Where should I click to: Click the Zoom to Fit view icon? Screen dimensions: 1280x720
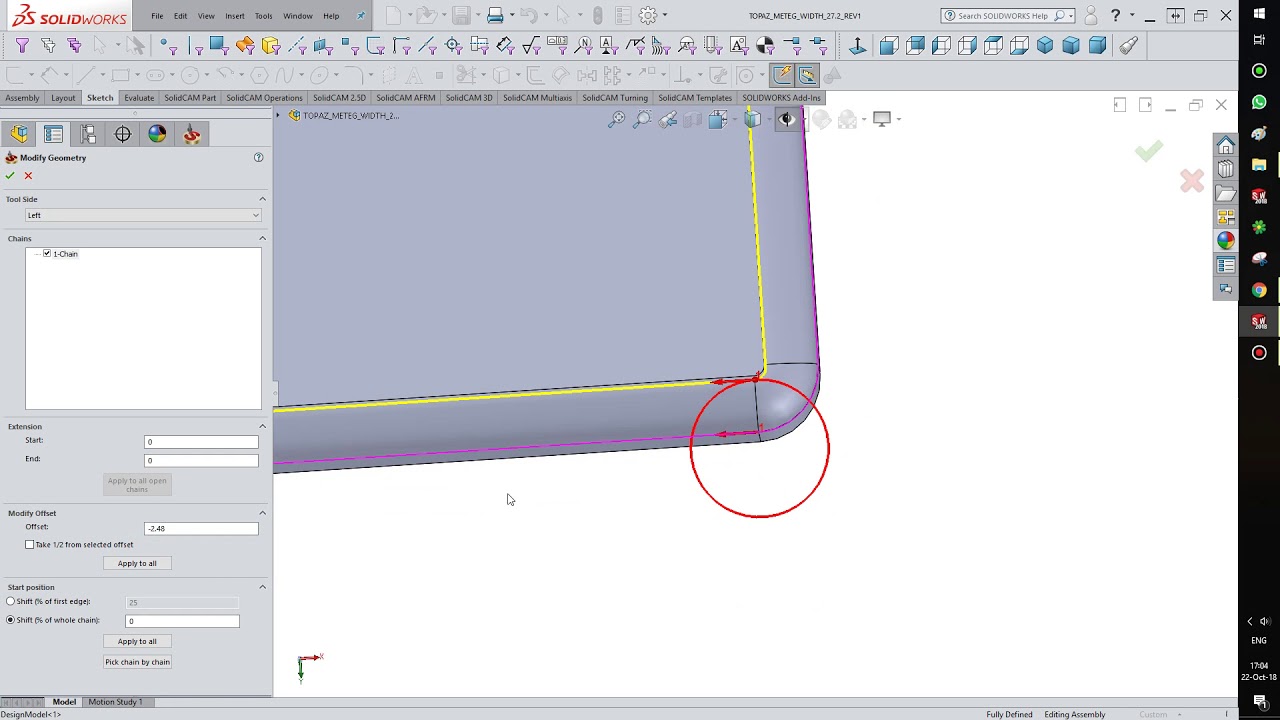pos(617,119)
